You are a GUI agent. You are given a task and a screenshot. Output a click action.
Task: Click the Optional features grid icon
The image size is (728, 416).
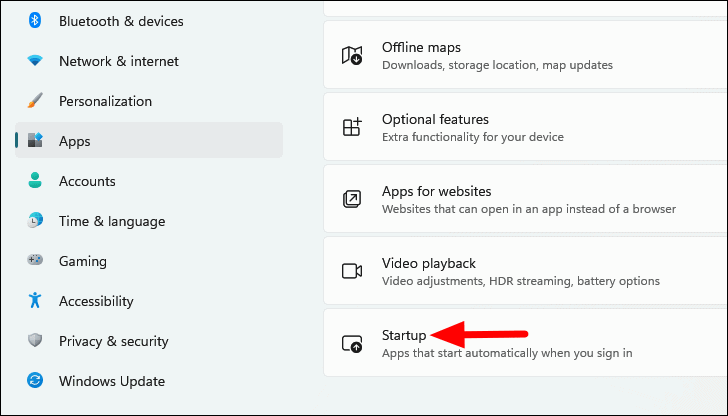pos(352,127)
